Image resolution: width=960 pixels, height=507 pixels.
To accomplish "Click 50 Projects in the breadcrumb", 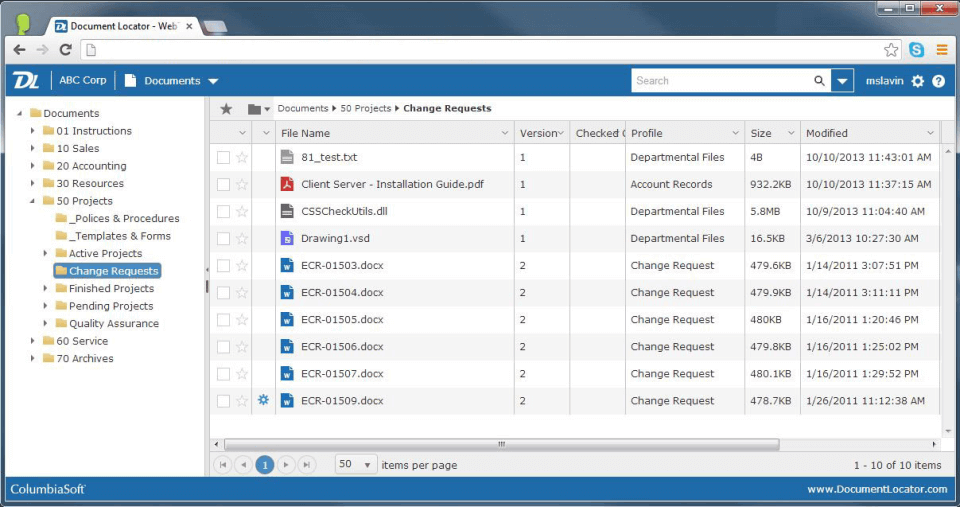I will (366, 108).
